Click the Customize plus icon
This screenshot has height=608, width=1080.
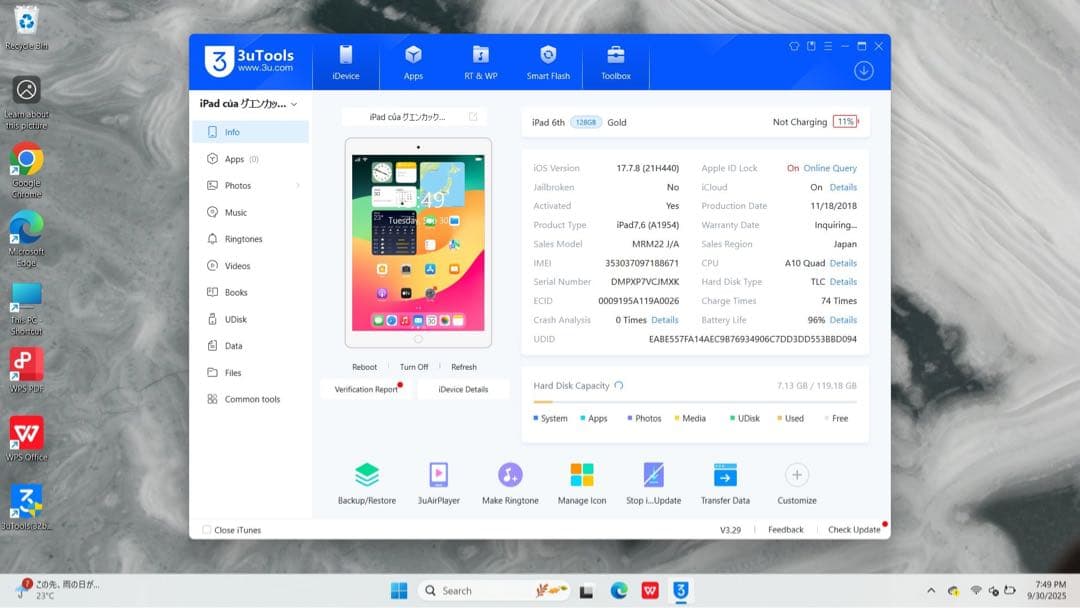point(796,475)
